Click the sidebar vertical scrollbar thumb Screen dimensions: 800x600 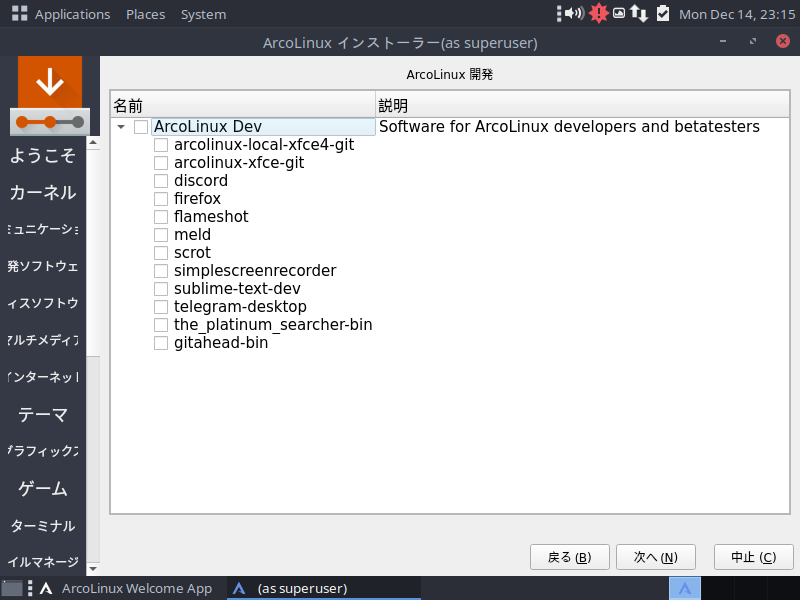tap(93, 252)
